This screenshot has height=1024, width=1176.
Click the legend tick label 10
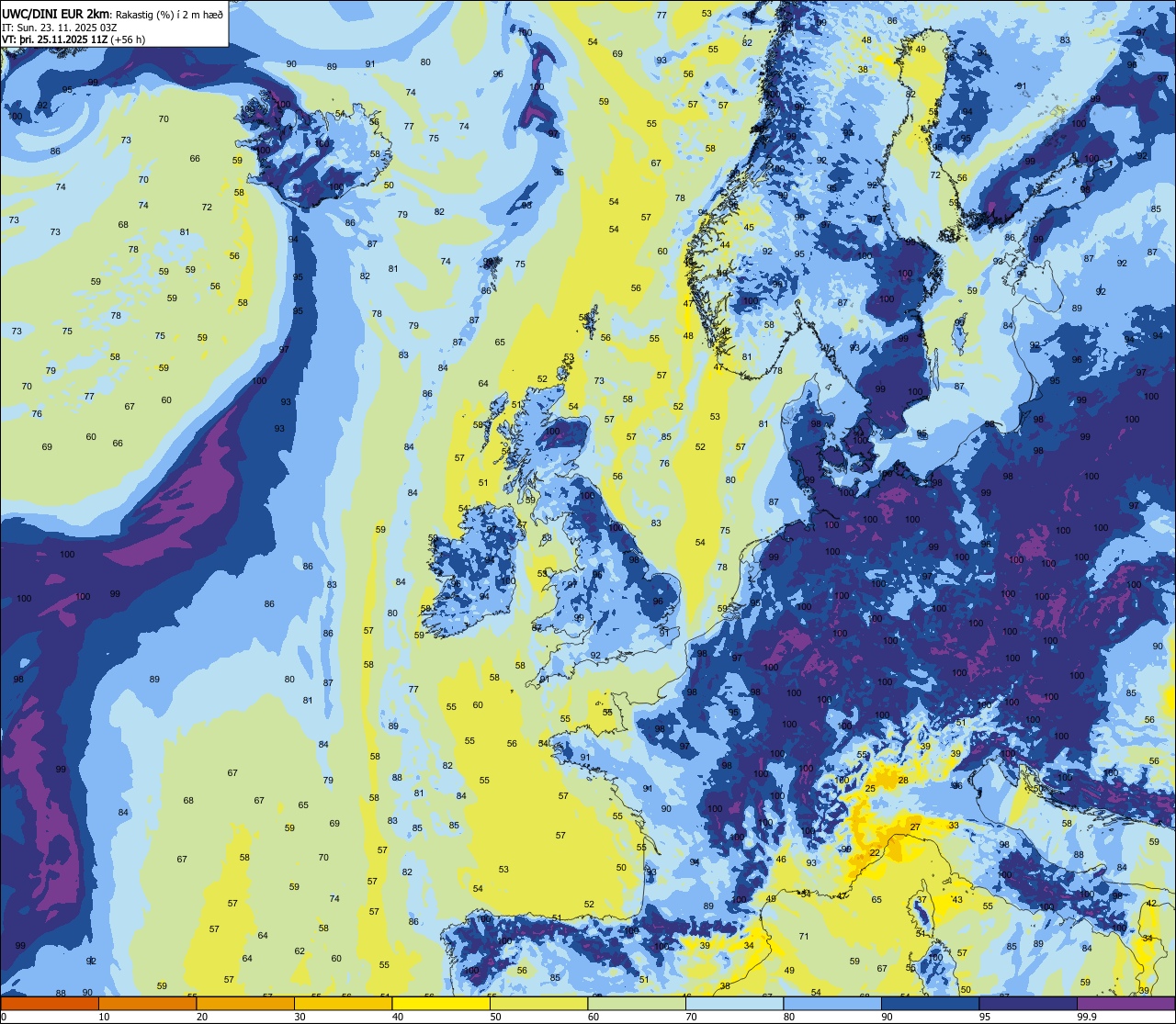[x=104, y=1016]
